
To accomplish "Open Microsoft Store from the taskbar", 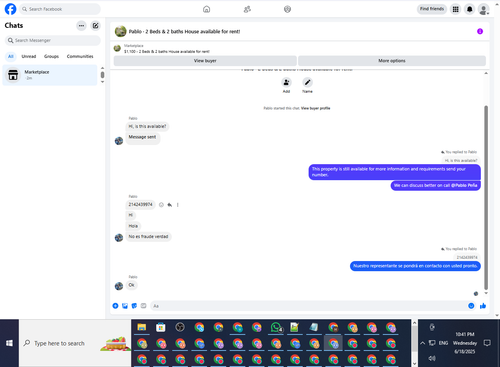I will (161, 327).
